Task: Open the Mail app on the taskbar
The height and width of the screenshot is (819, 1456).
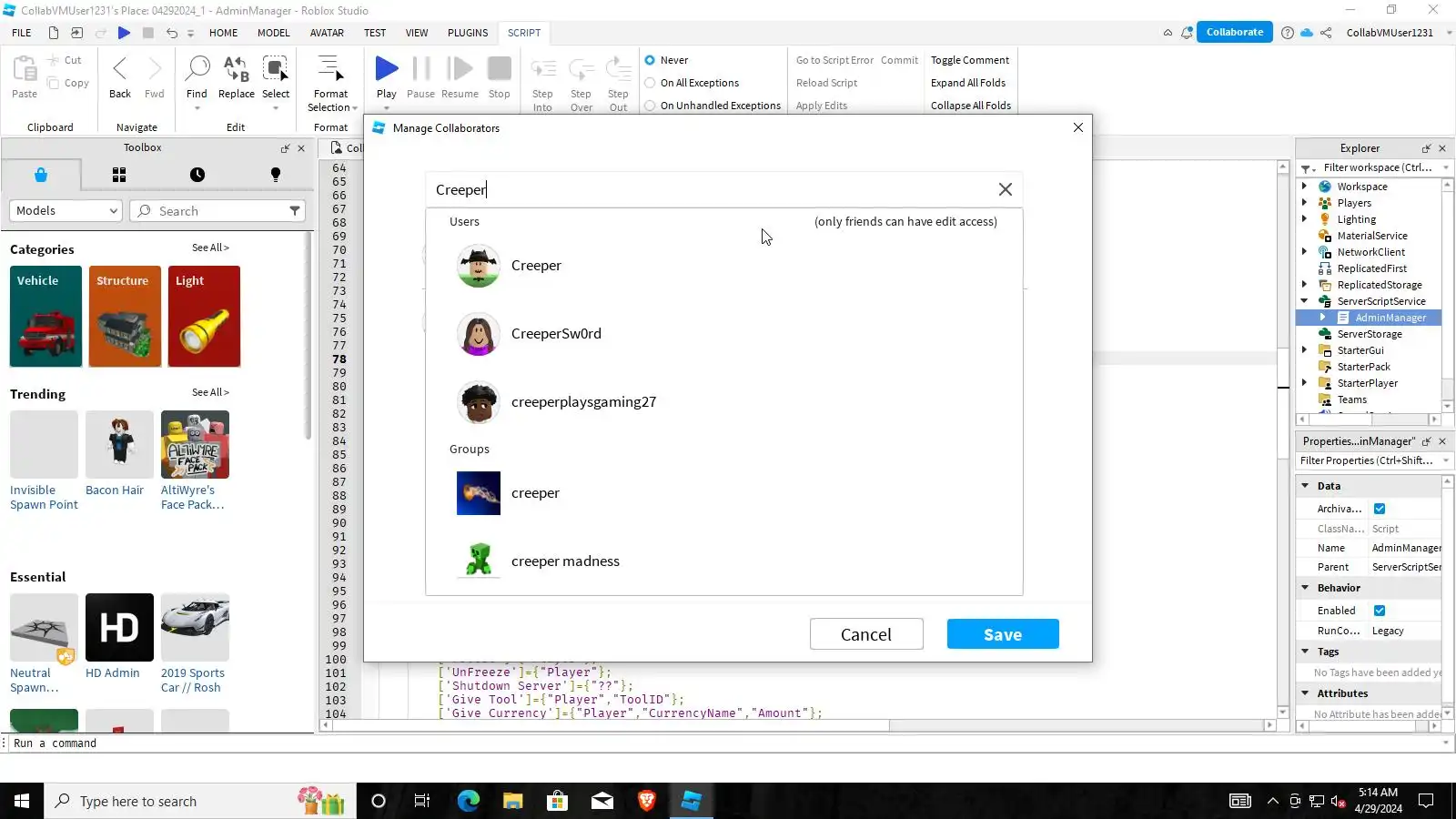Action: pos(602,801)
